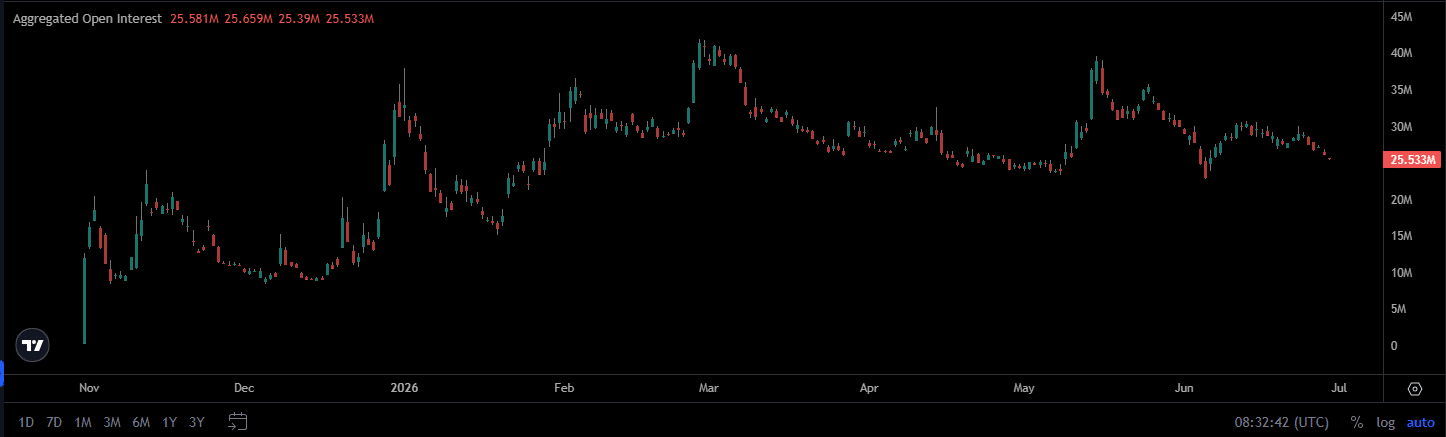1446x437 pixels.
Task: Select the 1Y time range
Action: (169, 422)
